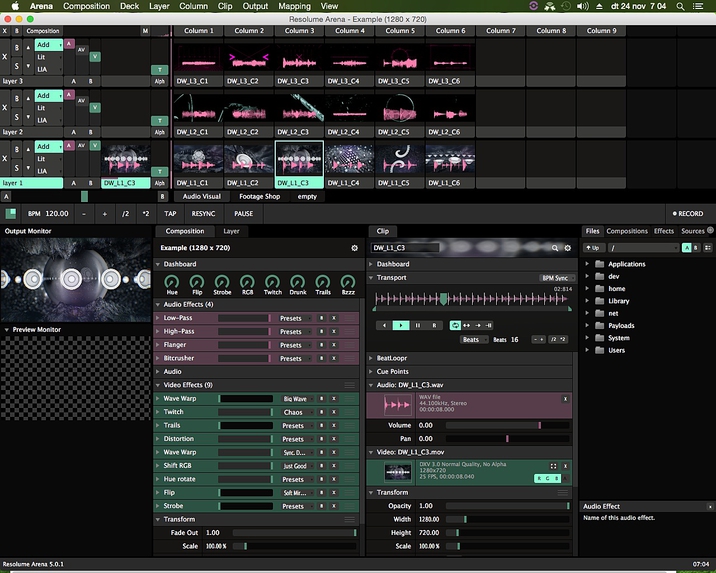Click the loop playback mode icon
This screenshot has height=573, width=716.
click(x=456, y=325)
